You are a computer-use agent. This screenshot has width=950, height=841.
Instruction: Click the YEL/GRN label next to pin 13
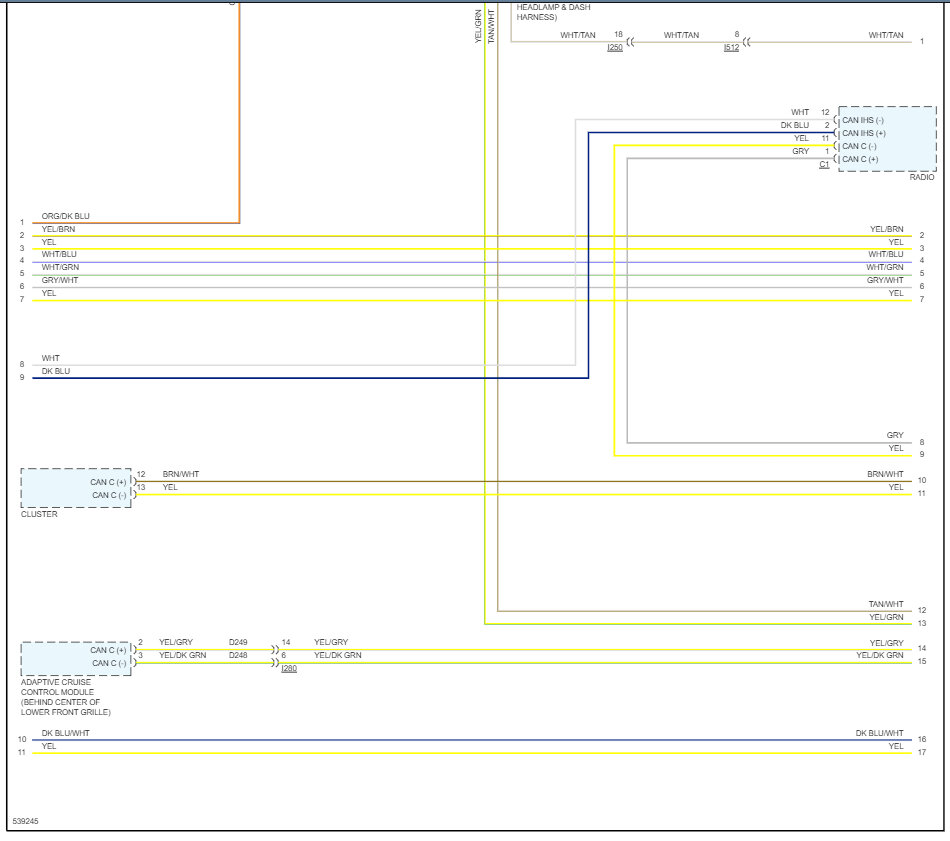[x=886, y=617]
